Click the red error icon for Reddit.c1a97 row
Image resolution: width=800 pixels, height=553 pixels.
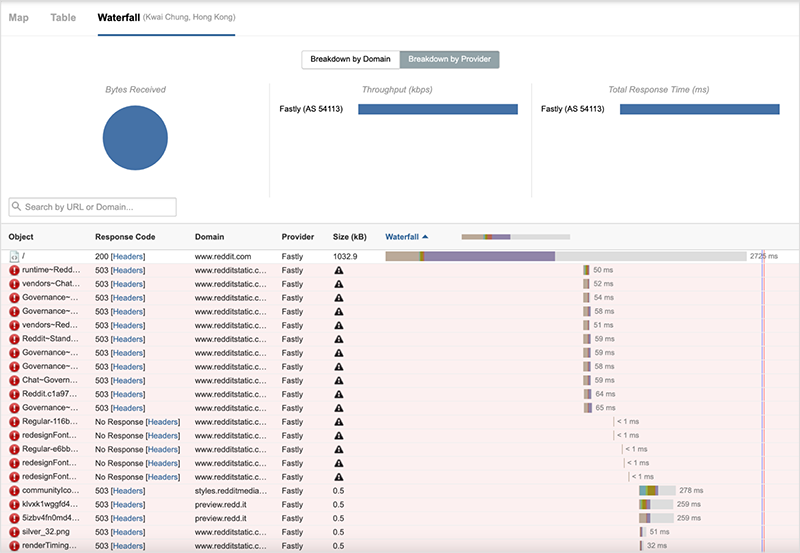[x=15, y=394]
